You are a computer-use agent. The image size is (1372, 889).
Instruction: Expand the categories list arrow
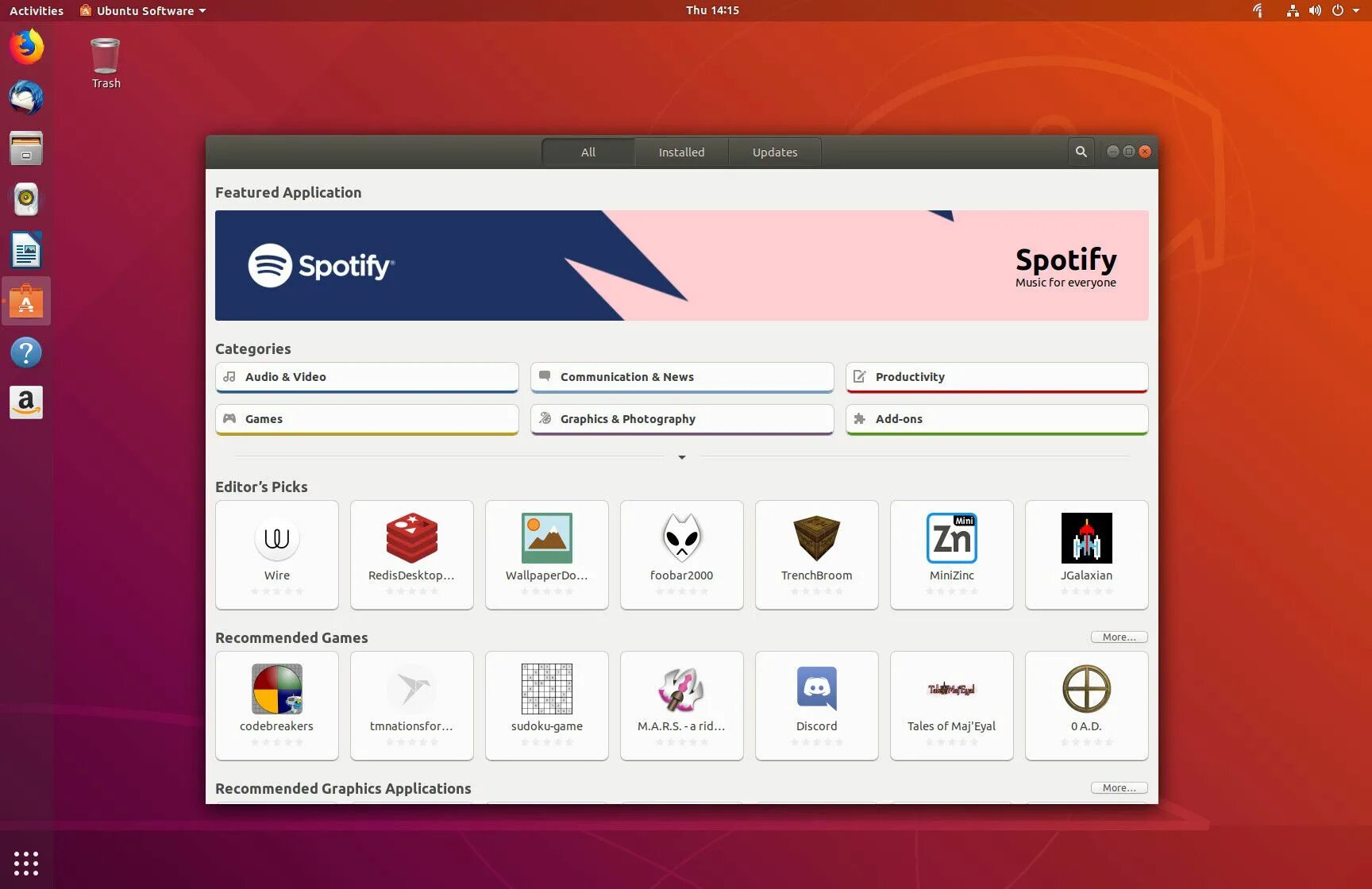coord(681,457)
